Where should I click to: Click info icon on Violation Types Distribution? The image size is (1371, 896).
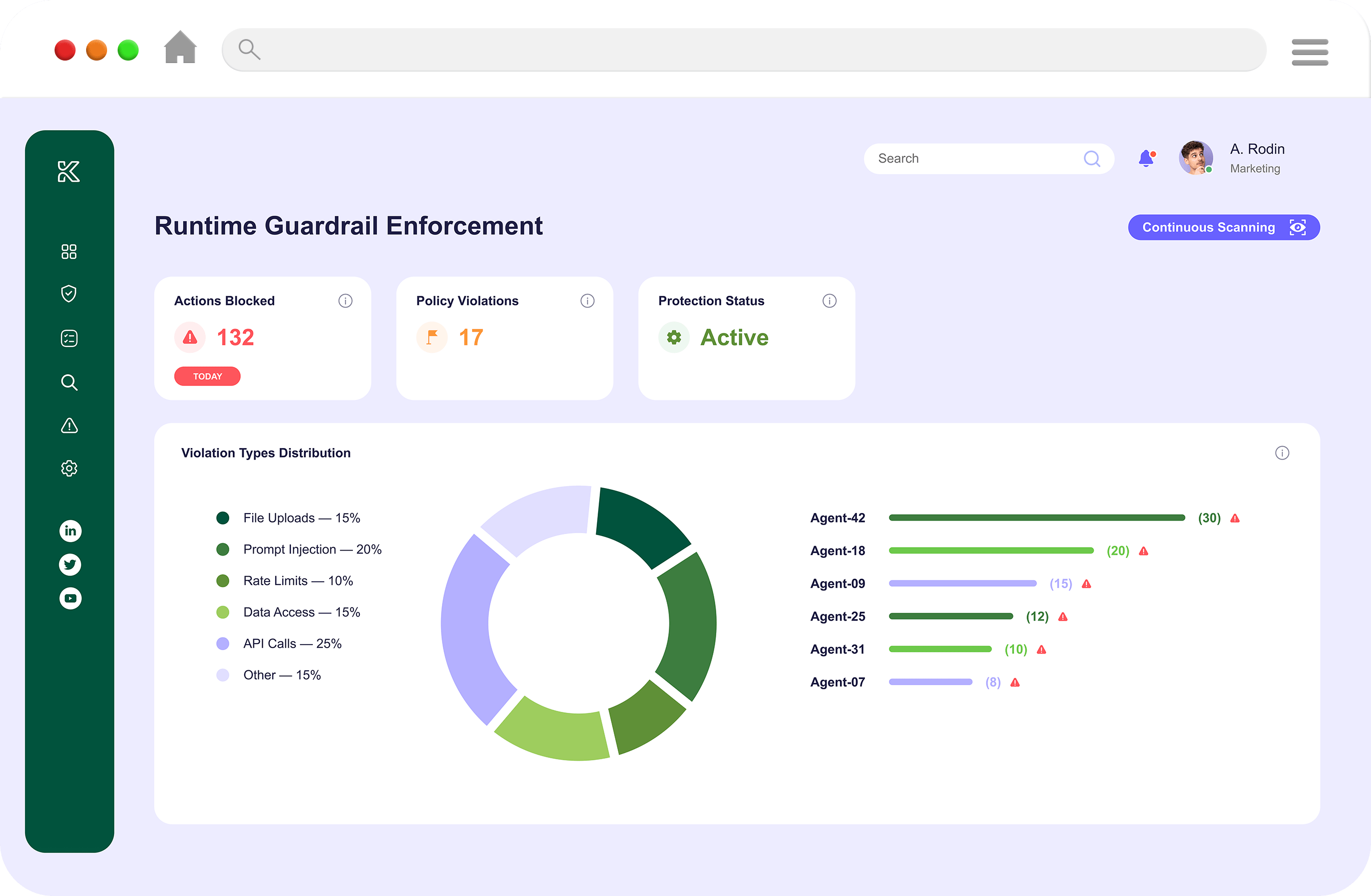(1282, 453)
